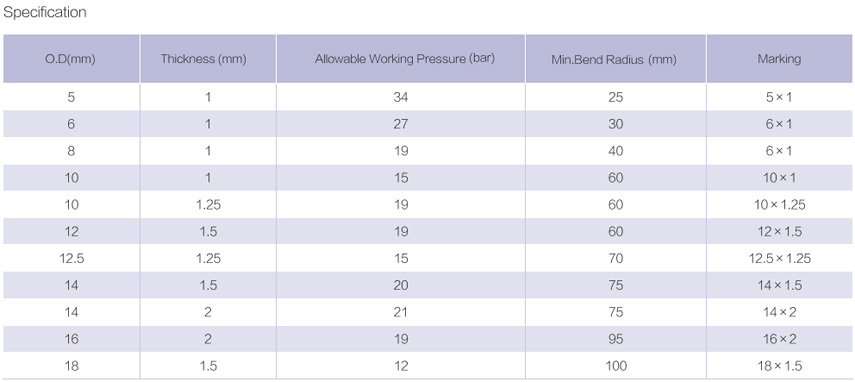Click the 95 bend radius cell

pos(616,339)
